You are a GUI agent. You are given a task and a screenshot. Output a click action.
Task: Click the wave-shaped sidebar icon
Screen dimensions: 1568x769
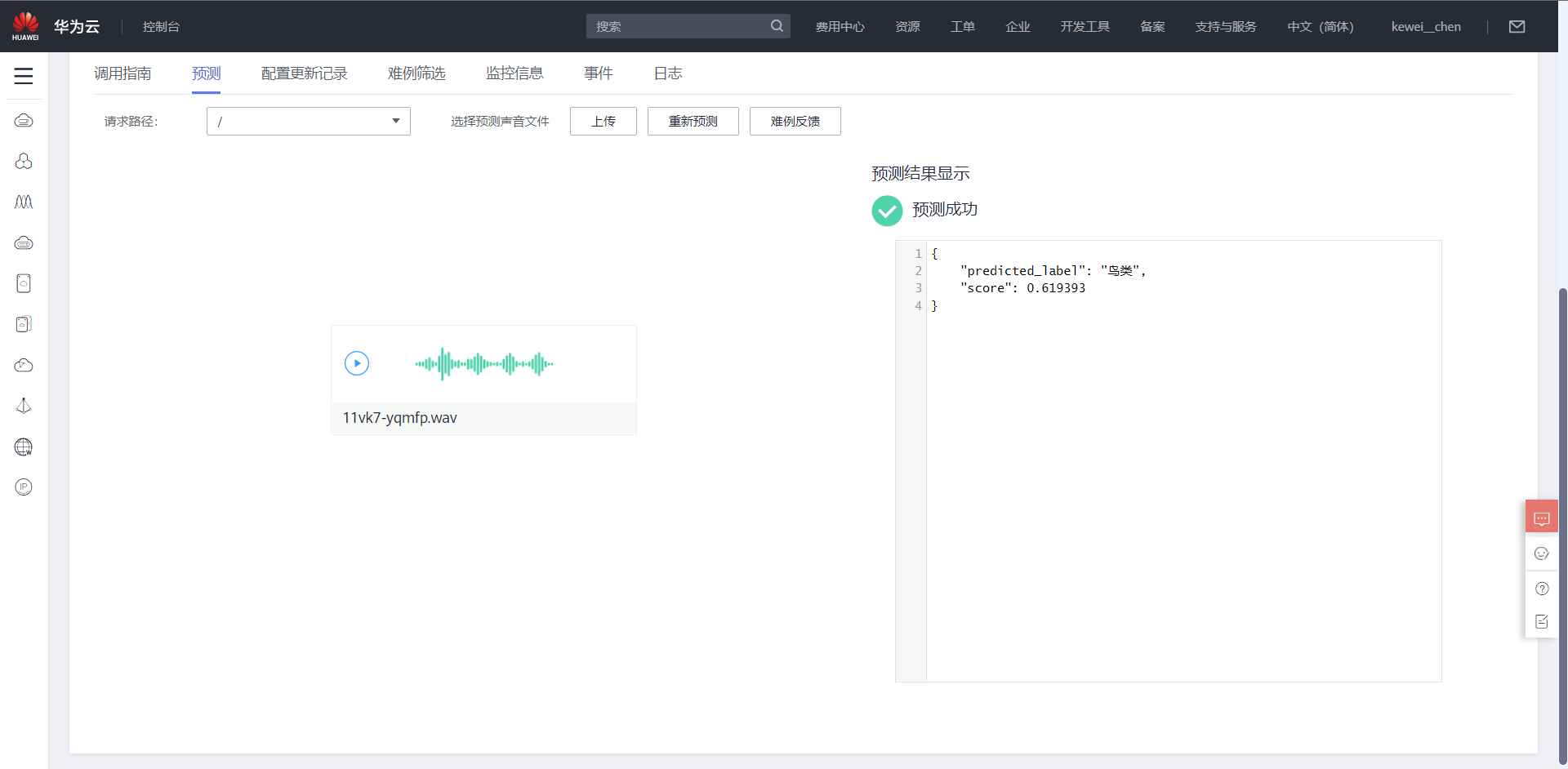(x=24, y=202)
